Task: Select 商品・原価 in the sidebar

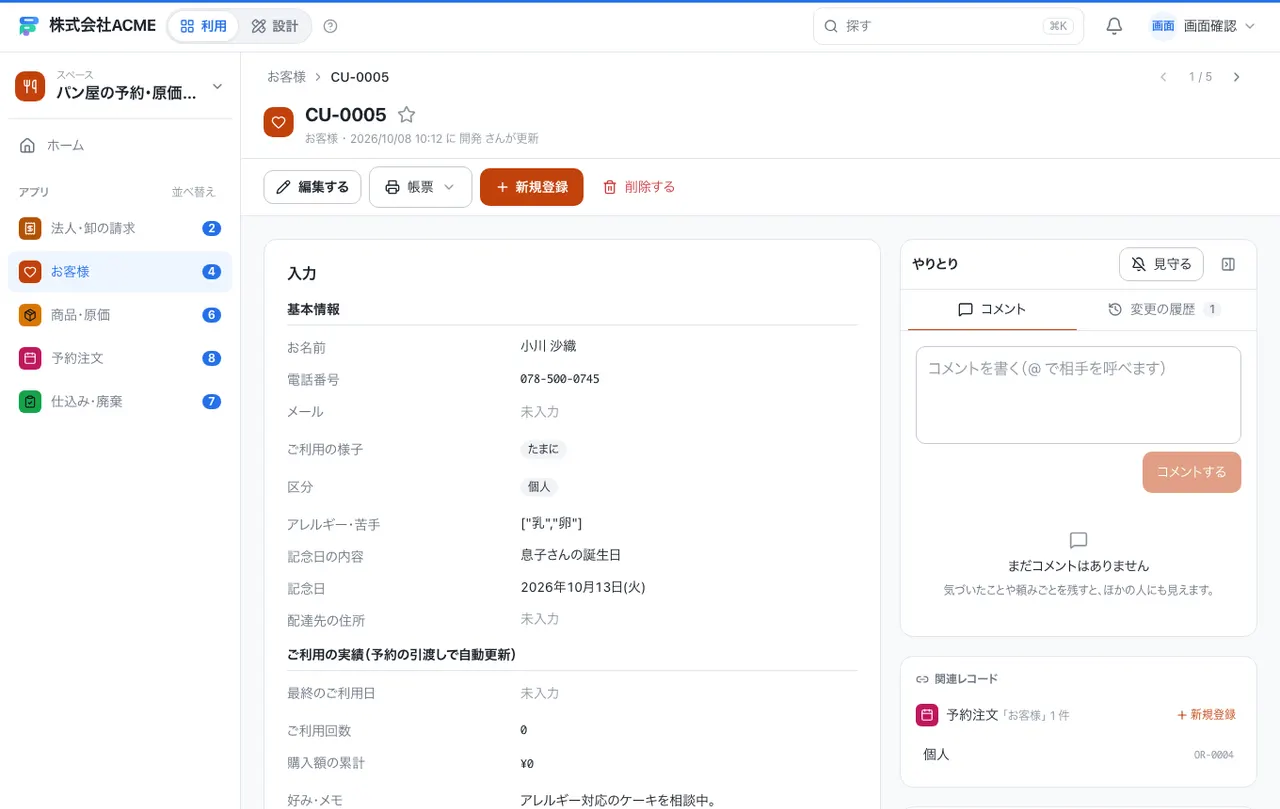Action: point(120,315)
